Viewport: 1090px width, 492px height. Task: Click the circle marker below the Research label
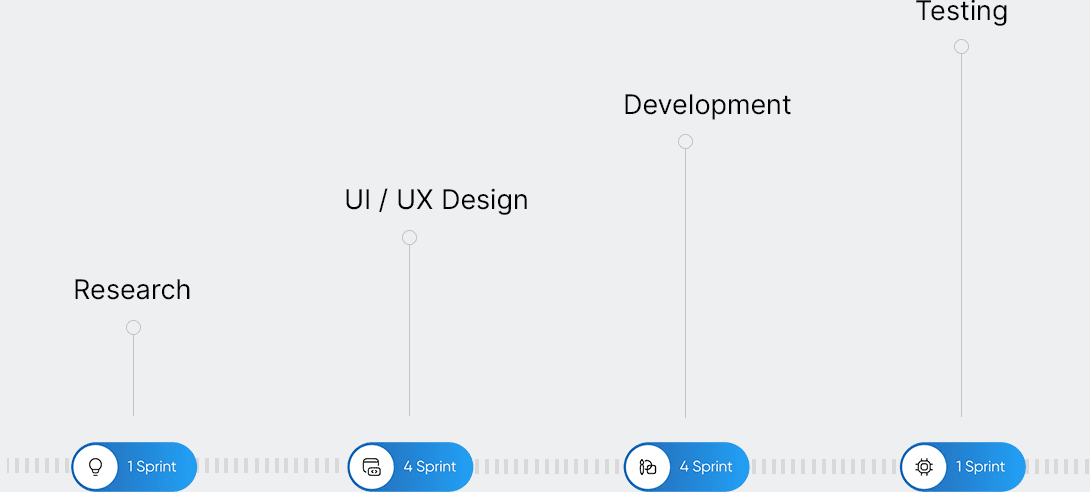point(133,328)
